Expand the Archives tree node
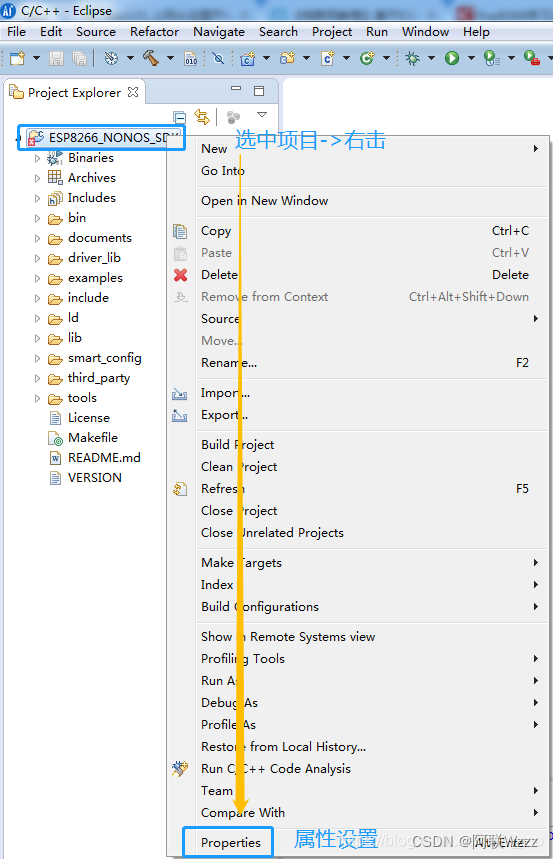Screen dimensions: 553x859 tap(37, 178)
